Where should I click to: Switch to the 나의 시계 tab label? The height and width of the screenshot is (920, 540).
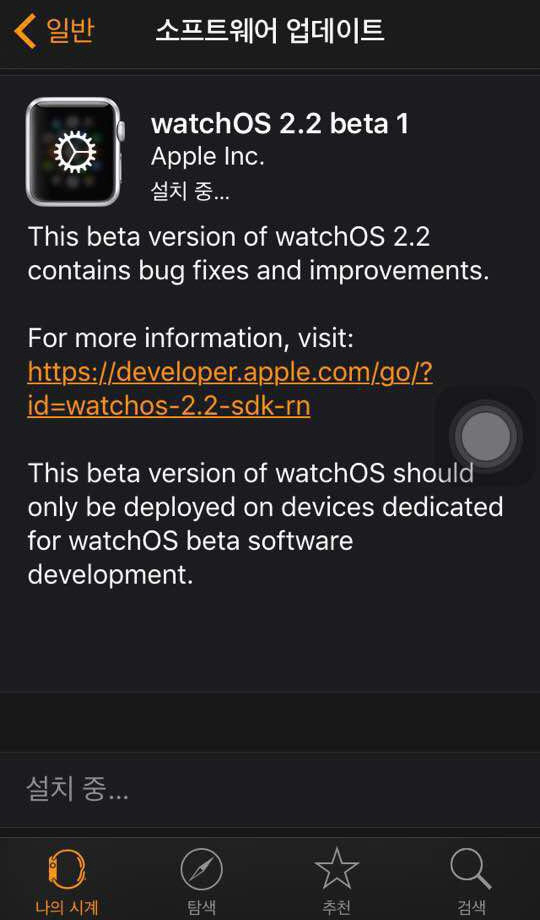[67, 907]
